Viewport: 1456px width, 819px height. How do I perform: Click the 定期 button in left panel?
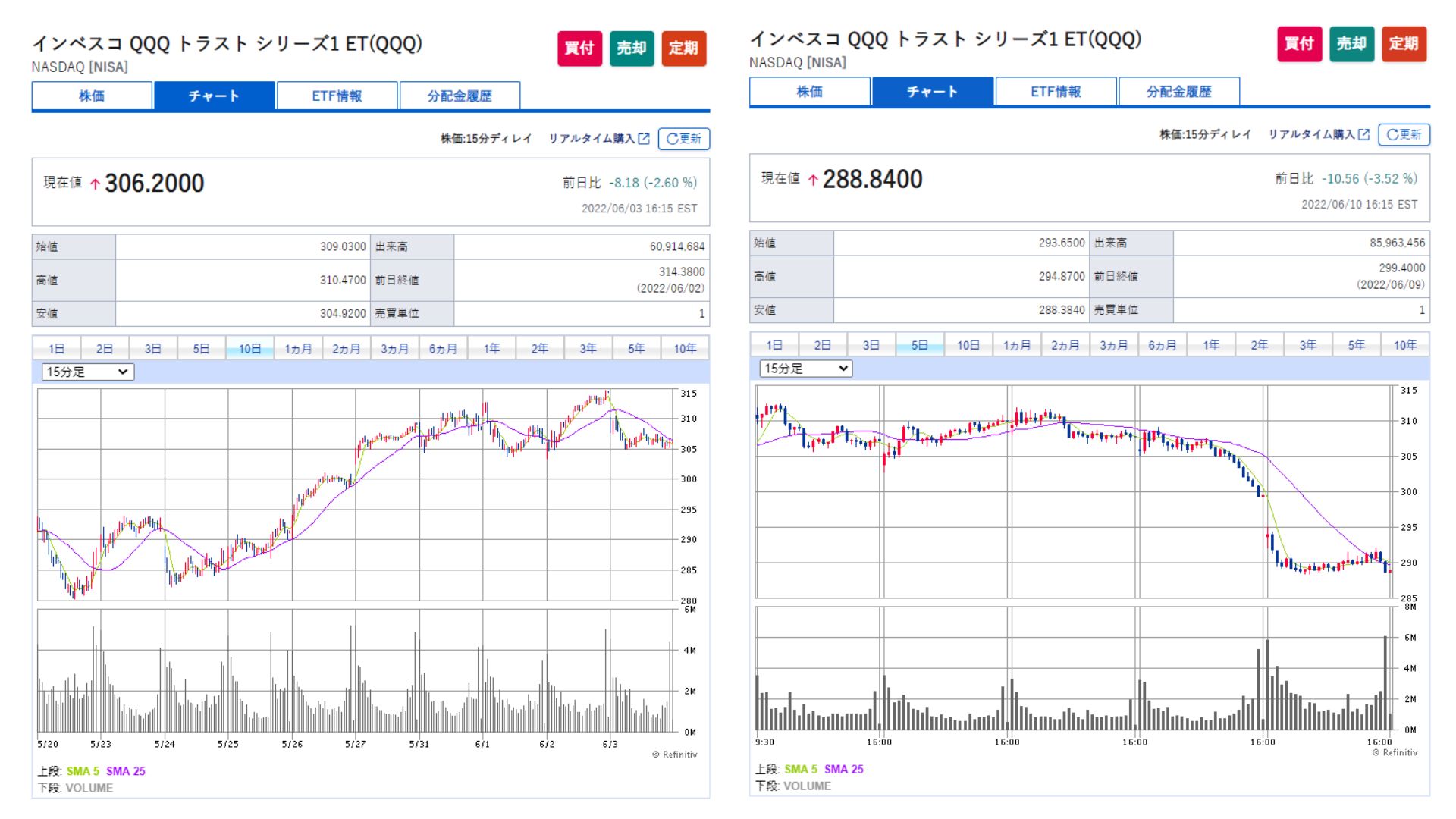pyautogui.click(x=684, y=48)
